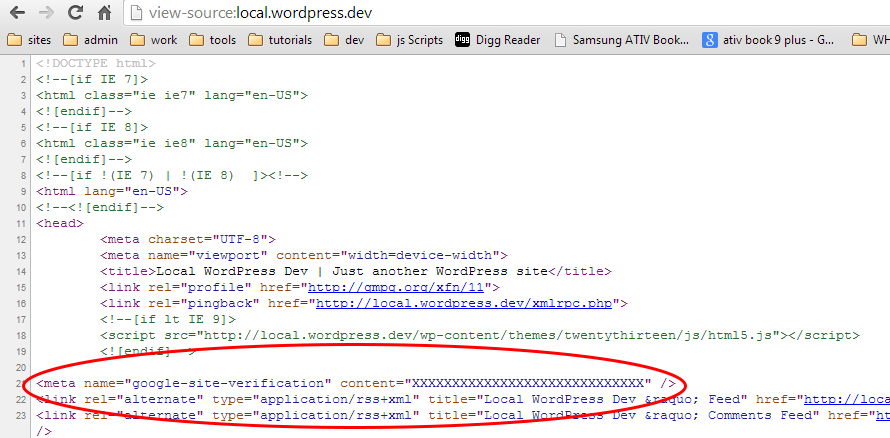Click the title tag text on line 14
The image size is (890, 438).
(x=356, y=271)
